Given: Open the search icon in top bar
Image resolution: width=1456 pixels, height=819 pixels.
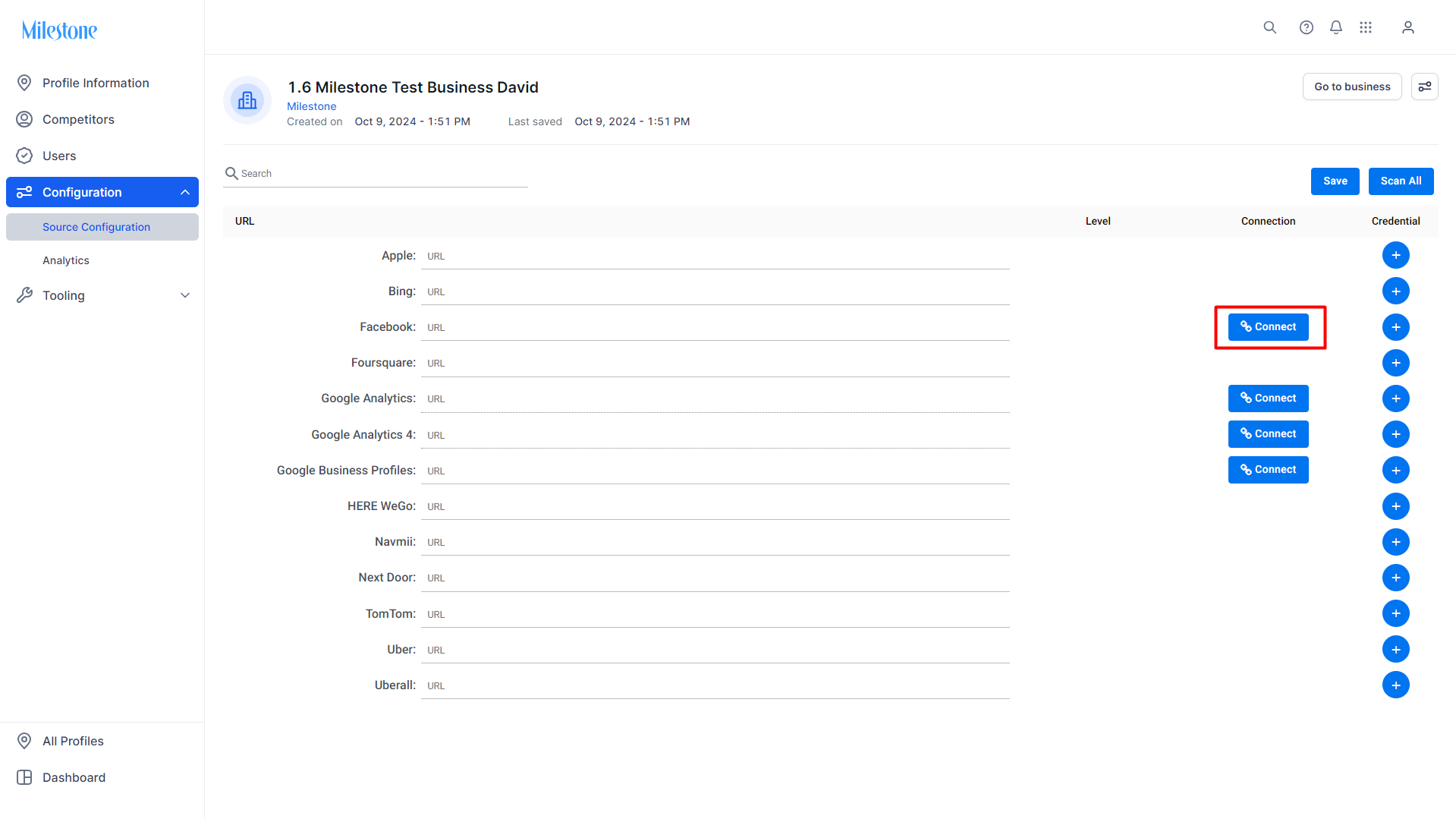Looking at the screenshot, I should [1269, 27].
